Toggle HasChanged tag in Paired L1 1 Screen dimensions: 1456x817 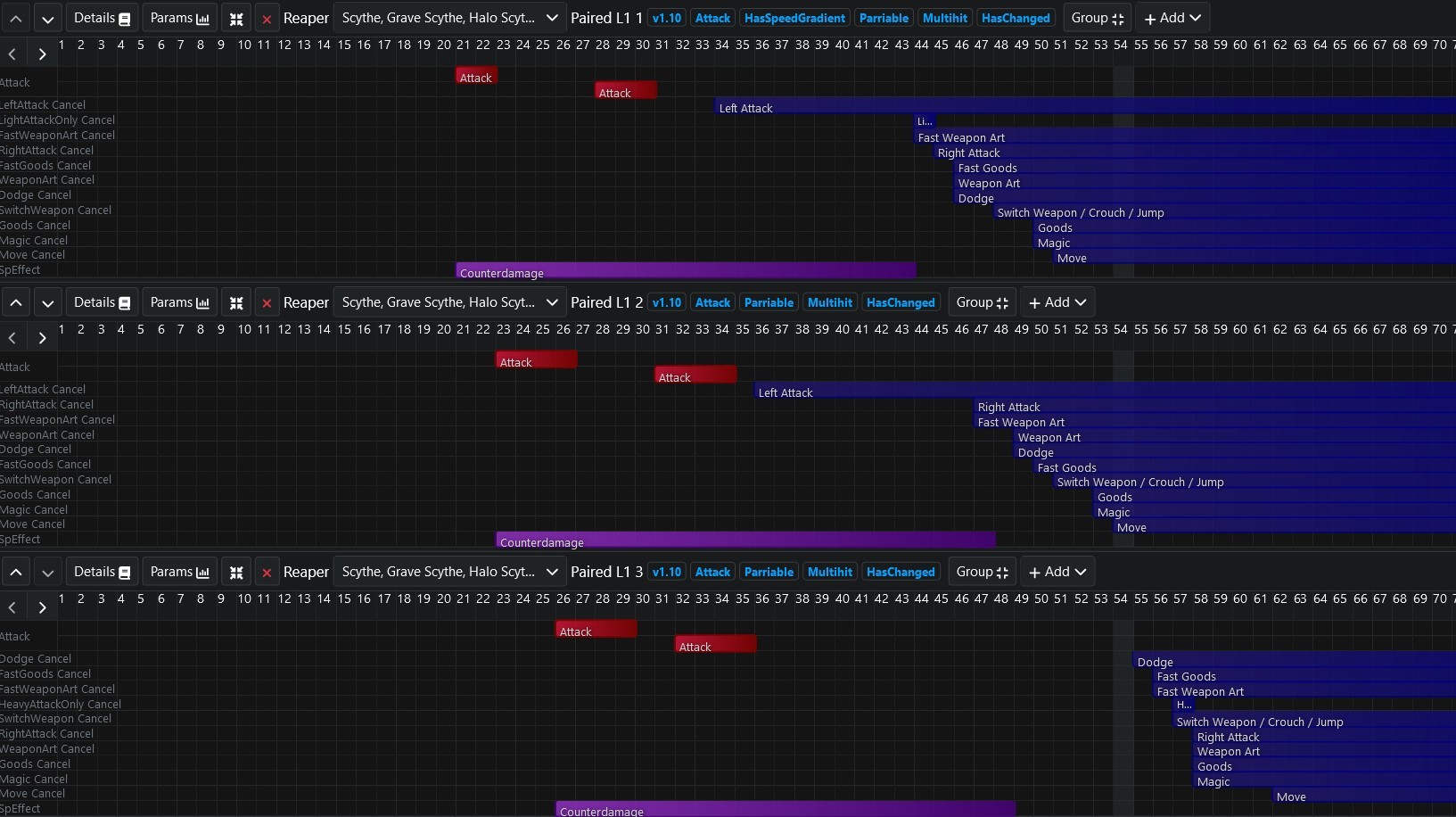[1016, 18]
